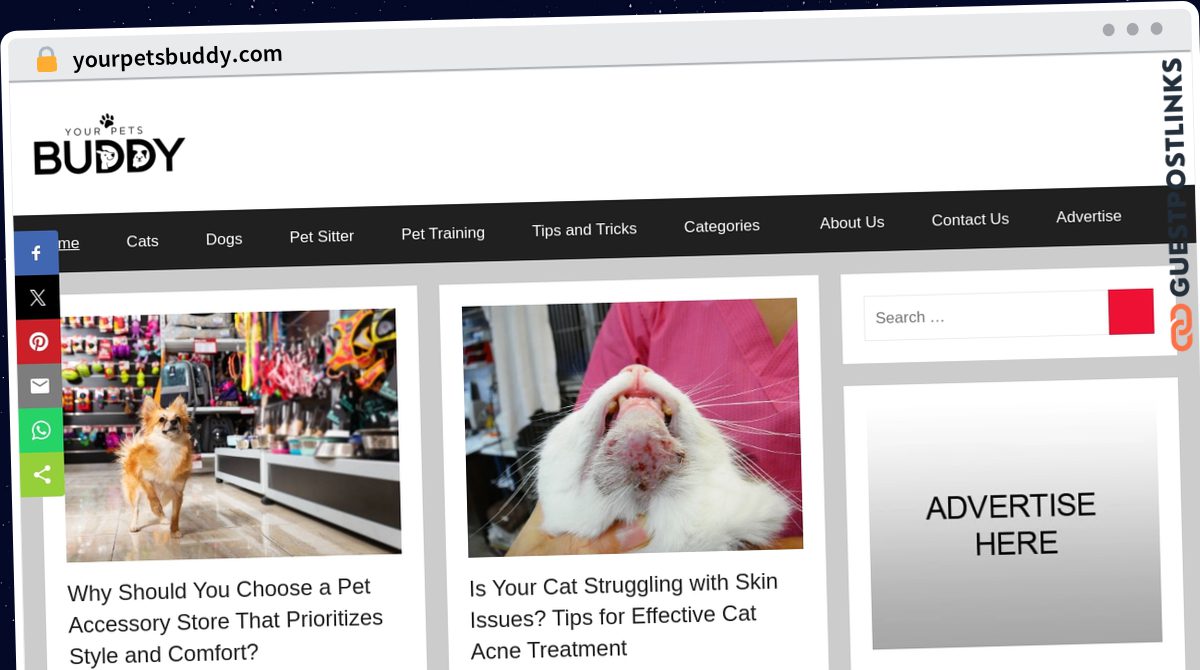Open the green general share icon

point(42,474)
